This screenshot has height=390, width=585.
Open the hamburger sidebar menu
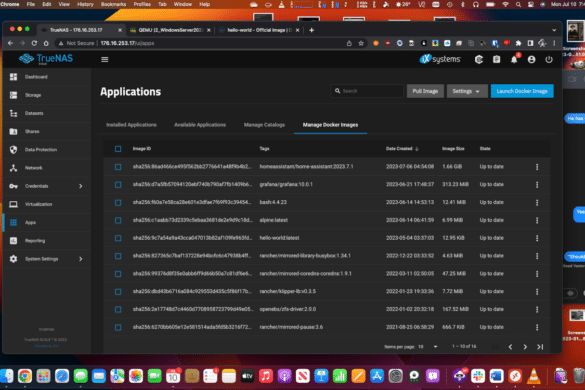coord(104,59)
